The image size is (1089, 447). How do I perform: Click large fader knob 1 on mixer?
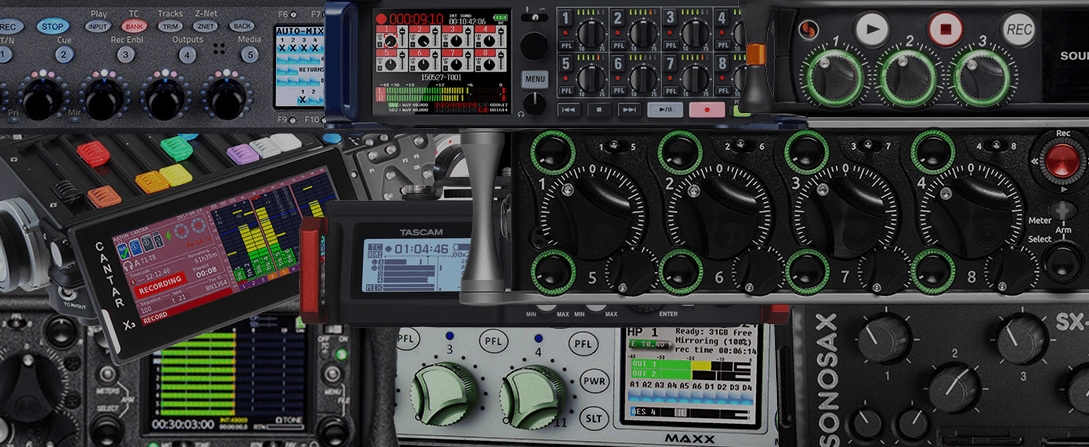pyautogui.click(x=592, y=215)
